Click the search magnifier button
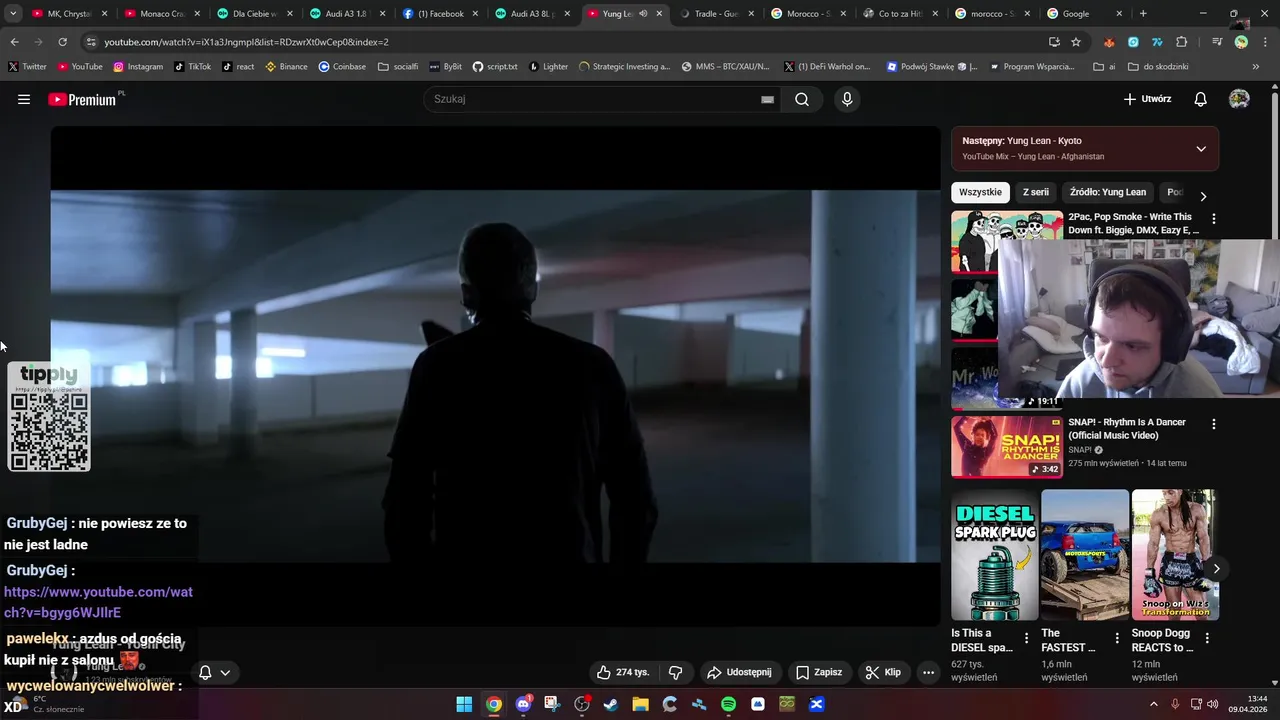This screenshot has height=720, width=1280. (x=802, y=99)
